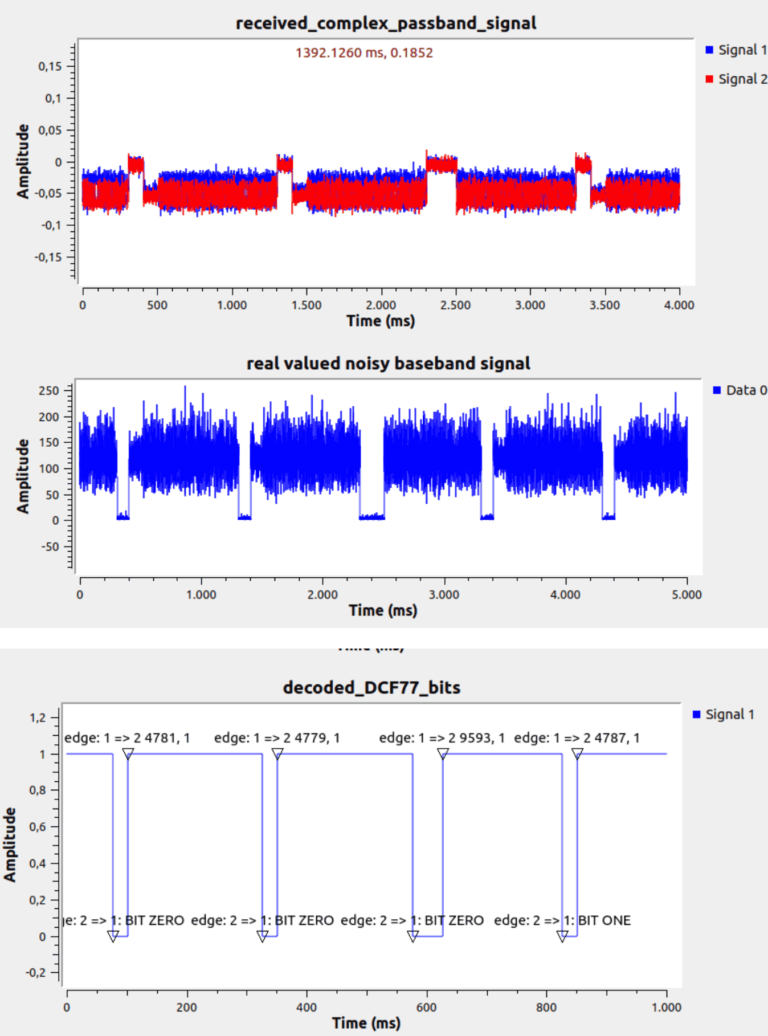Click the triangle marker of edge tag 9593
Viewport: 768px width, 1036px height.
pos(442,753)
